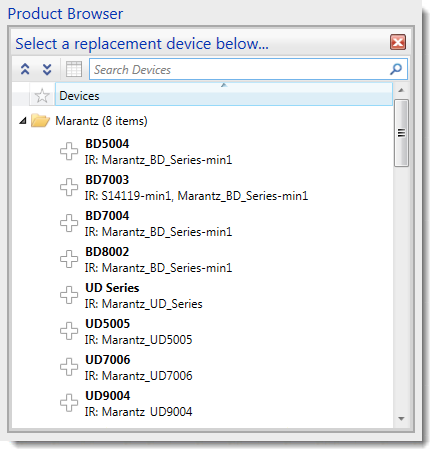Click IR: S14119-min1, Marantz_BD_Series-min1 text

coord(196,196)
